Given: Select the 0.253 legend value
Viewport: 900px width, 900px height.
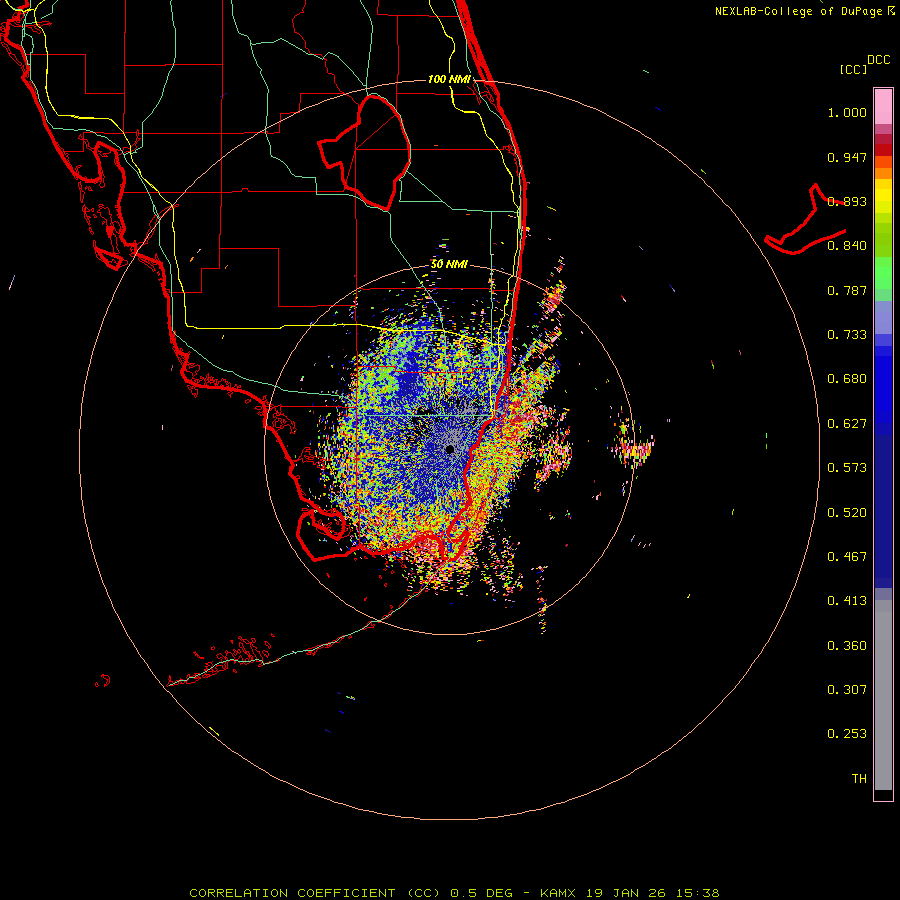Looking at the screenshot, I should point(847,734).
